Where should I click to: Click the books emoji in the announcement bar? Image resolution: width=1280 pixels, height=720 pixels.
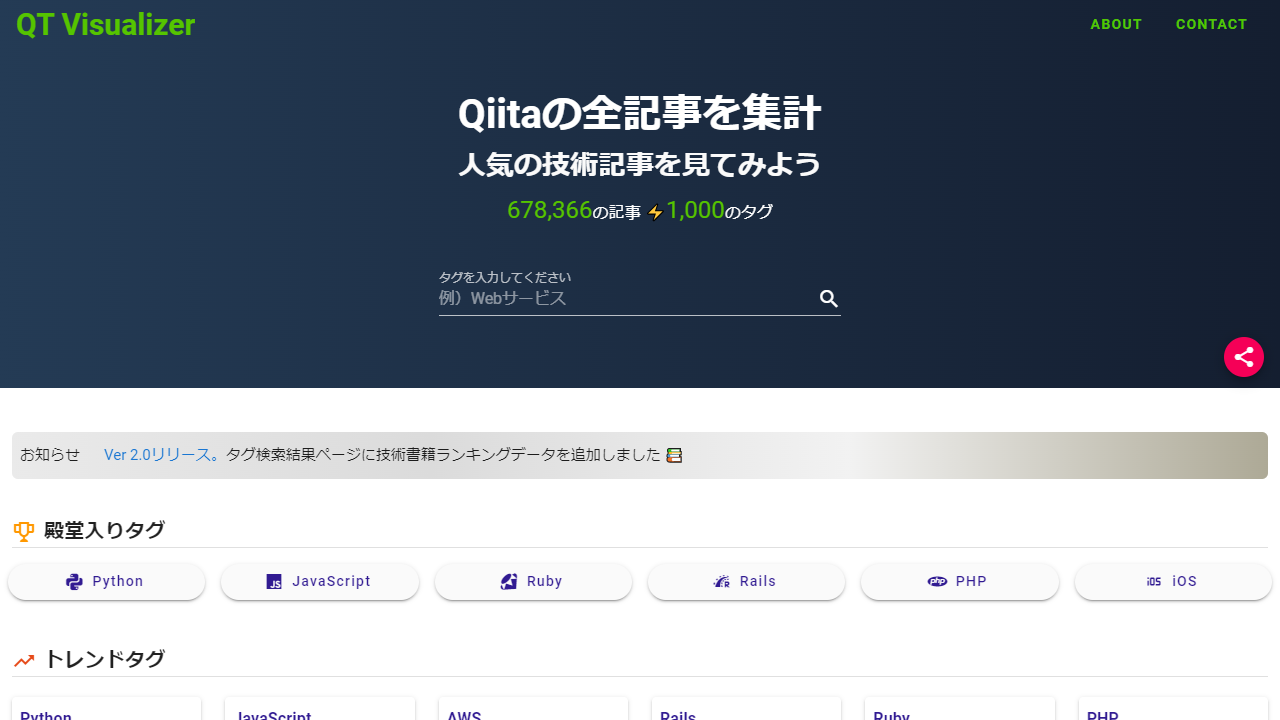pyautogui.click(x=674, y=455)
